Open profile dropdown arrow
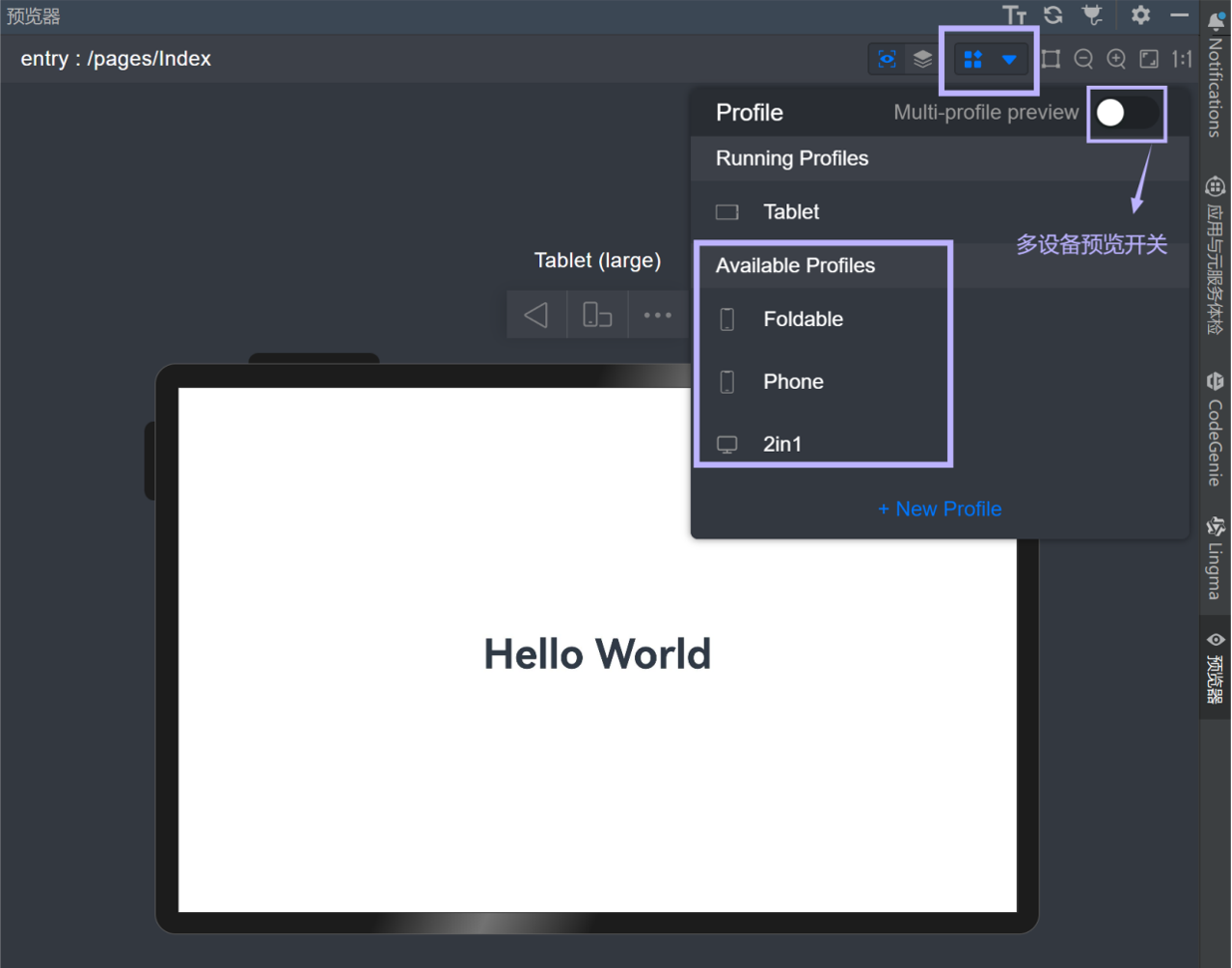Image resolution: width=1232 pixels, height=968 pixels. pyautogui.click(x=1009, y=60)
